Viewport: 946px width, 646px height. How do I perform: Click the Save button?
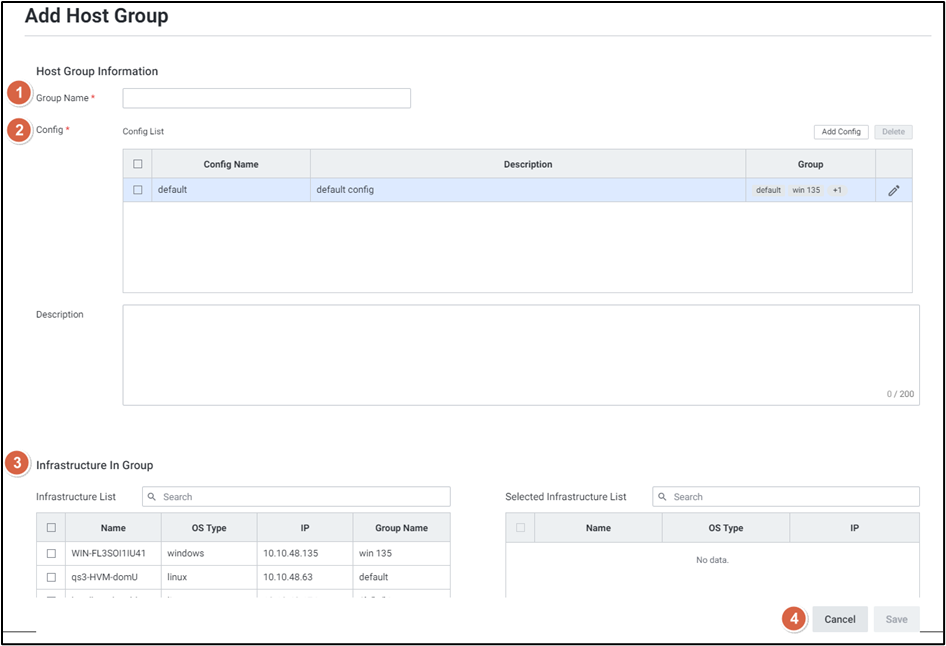[896, 619]
